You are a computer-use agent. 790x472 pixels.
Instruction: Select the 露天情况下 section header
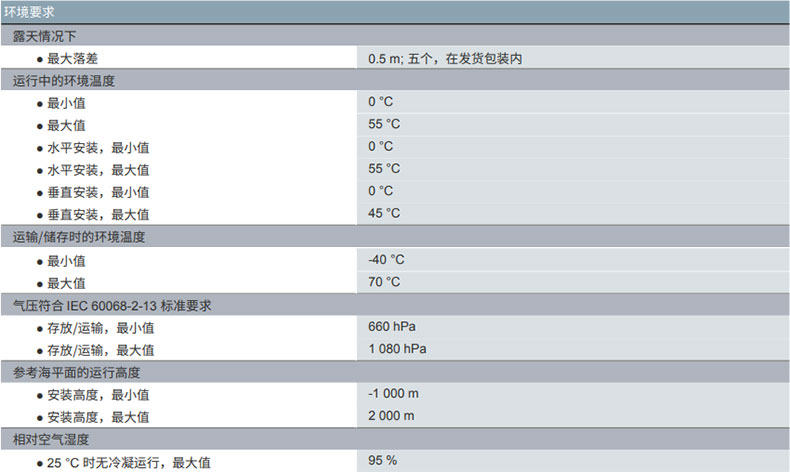pyautogui.click(x=45, y=36)
